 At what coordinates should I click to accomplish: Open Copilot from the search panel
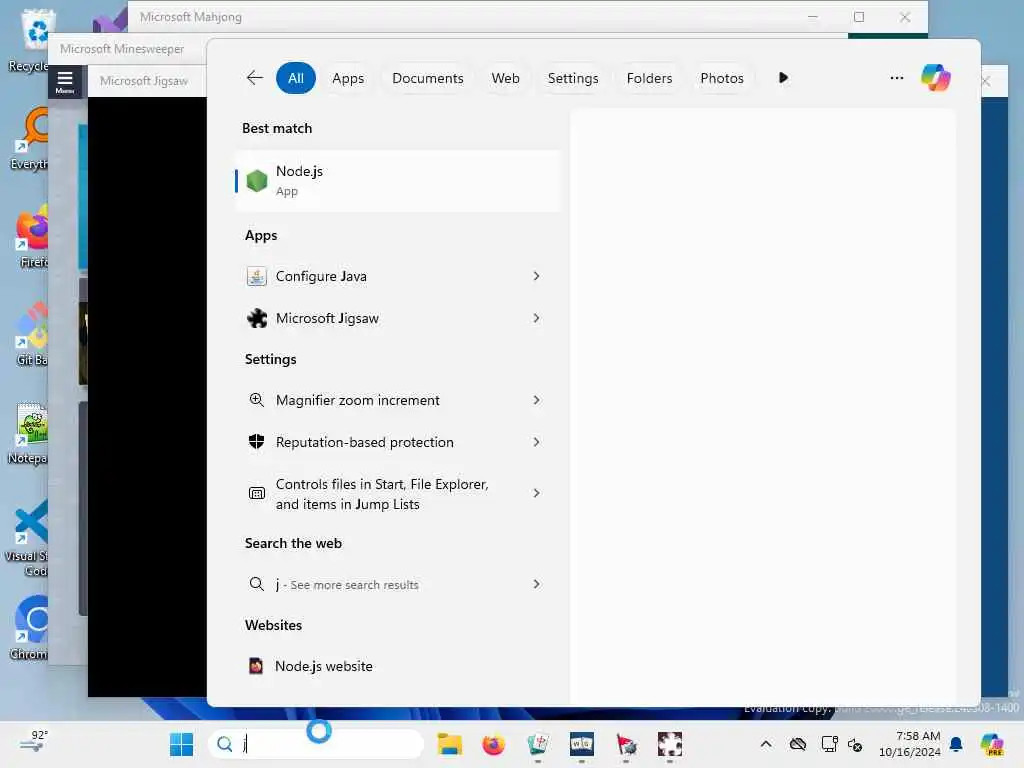tap(936, 78)
